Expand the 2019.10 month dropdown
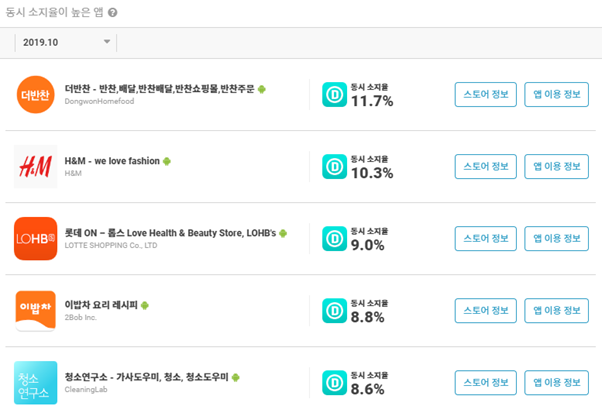This screenshot has width=602, height=413. coord(66,42)
